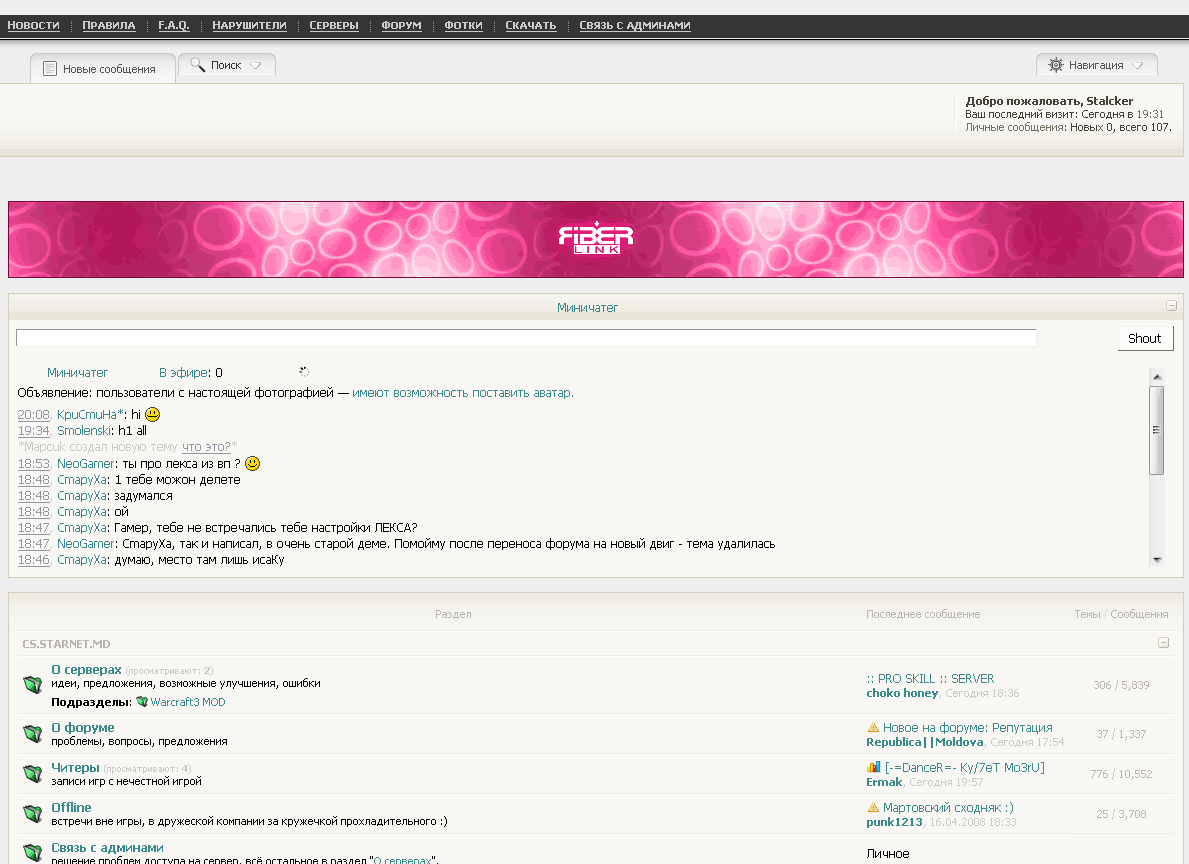1189x864 pixels.
Task: Open the В эфире link
Action: pos(184,372)
